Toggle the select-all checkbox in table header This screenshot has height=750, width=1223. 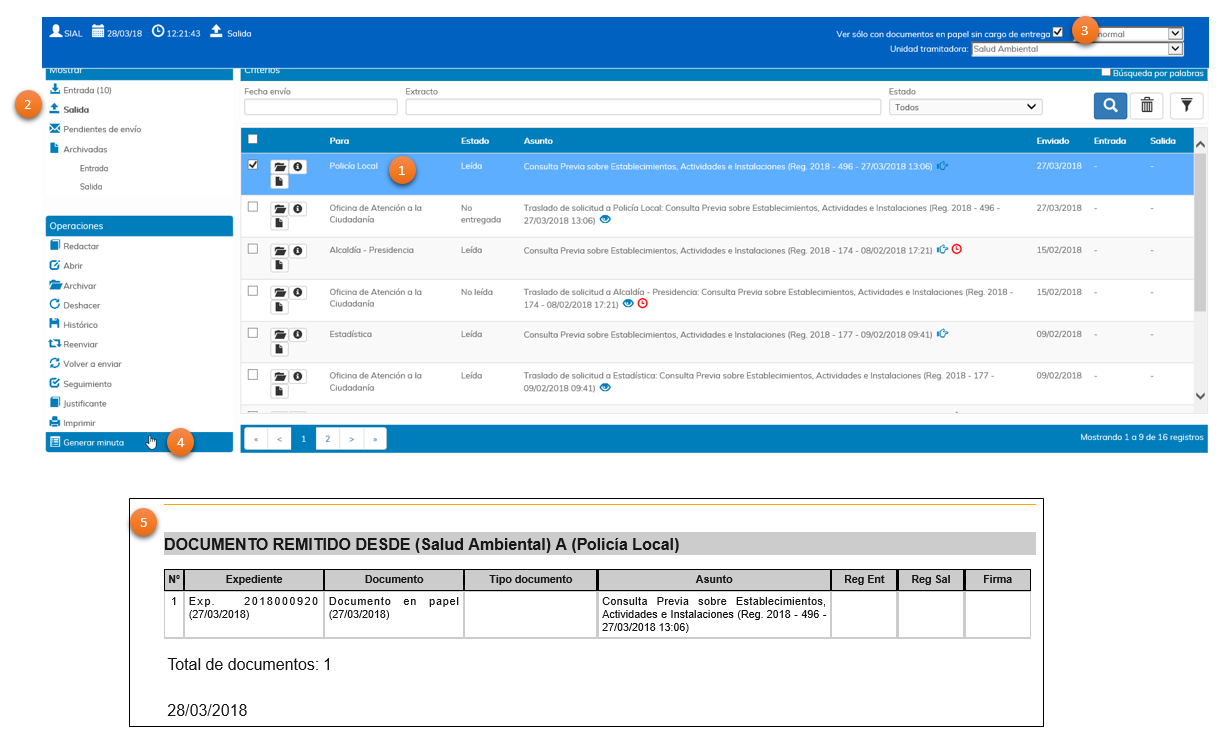[252, 139]
